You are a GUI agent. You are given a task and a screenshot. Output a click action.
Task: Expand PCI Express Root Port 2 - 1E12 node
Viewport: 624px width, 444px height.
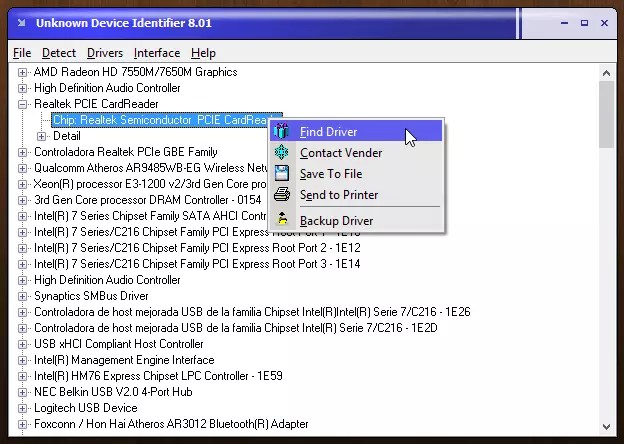(x=22, y=248)
